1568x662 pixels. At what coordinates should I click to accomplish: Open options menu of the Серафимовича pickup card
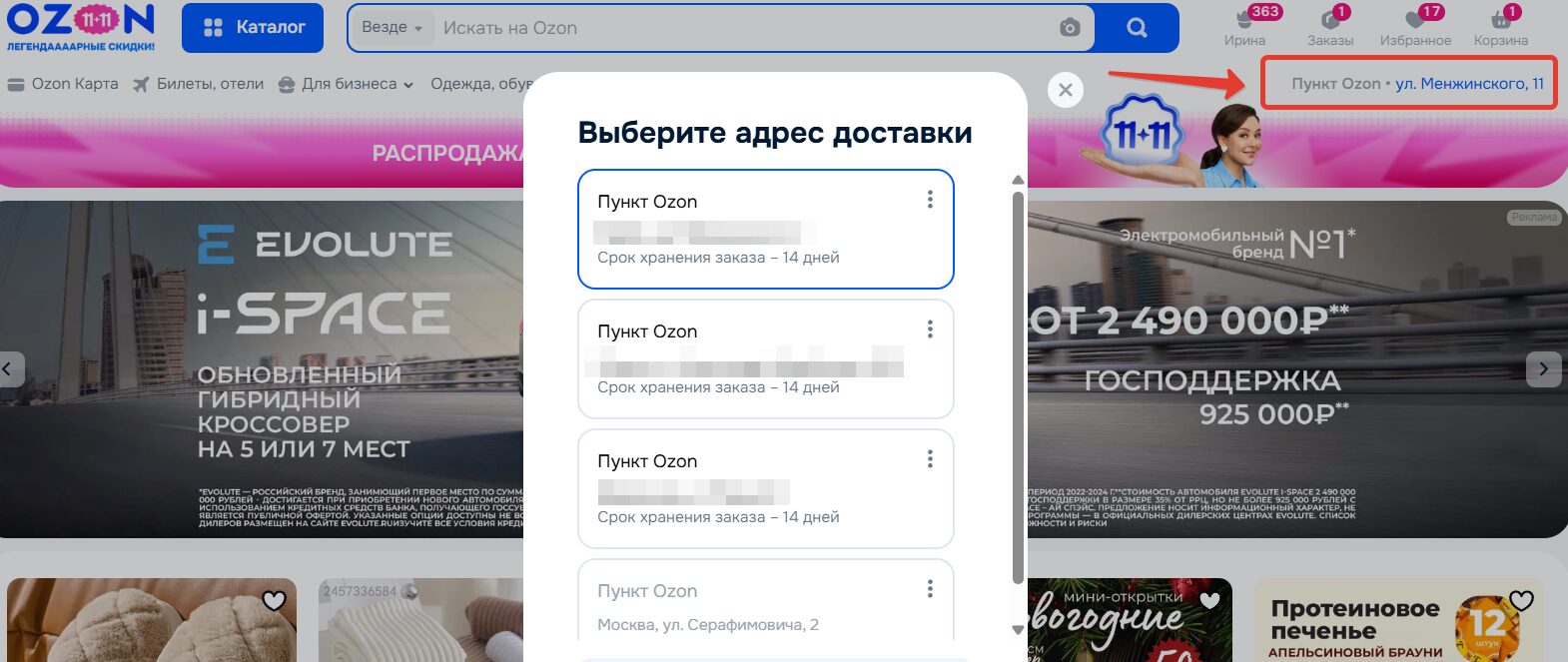pos(930,589)
